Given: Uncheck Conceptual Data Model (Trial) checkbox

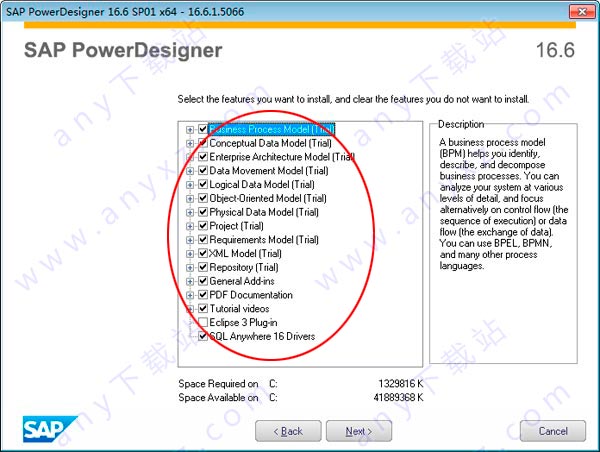Looking at the screenshot, I should pyautogui.click(x=203, y=143).
